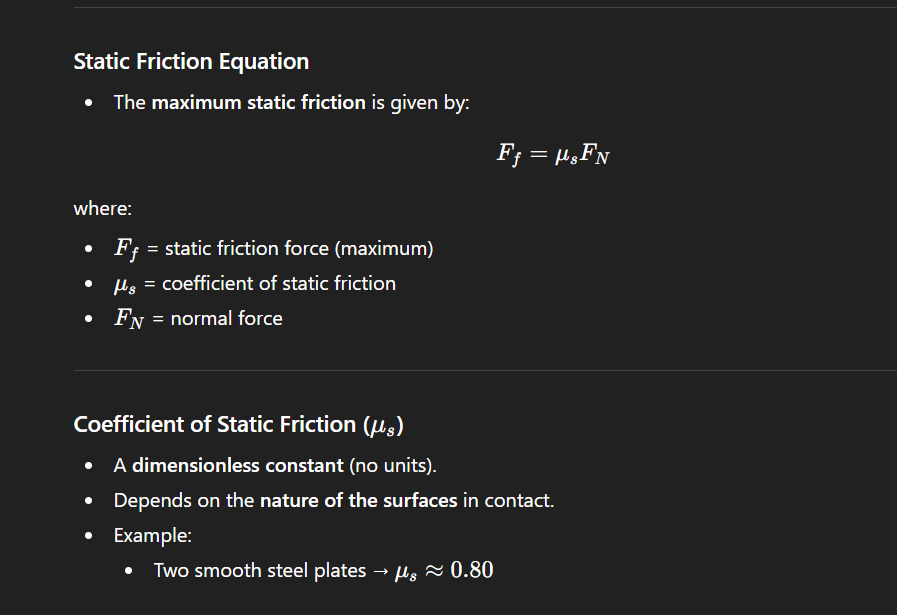This screenshot has height=615, width=897.
Task: Click the bold "maximum static friction" phrase
Action: tap(258, 103)
